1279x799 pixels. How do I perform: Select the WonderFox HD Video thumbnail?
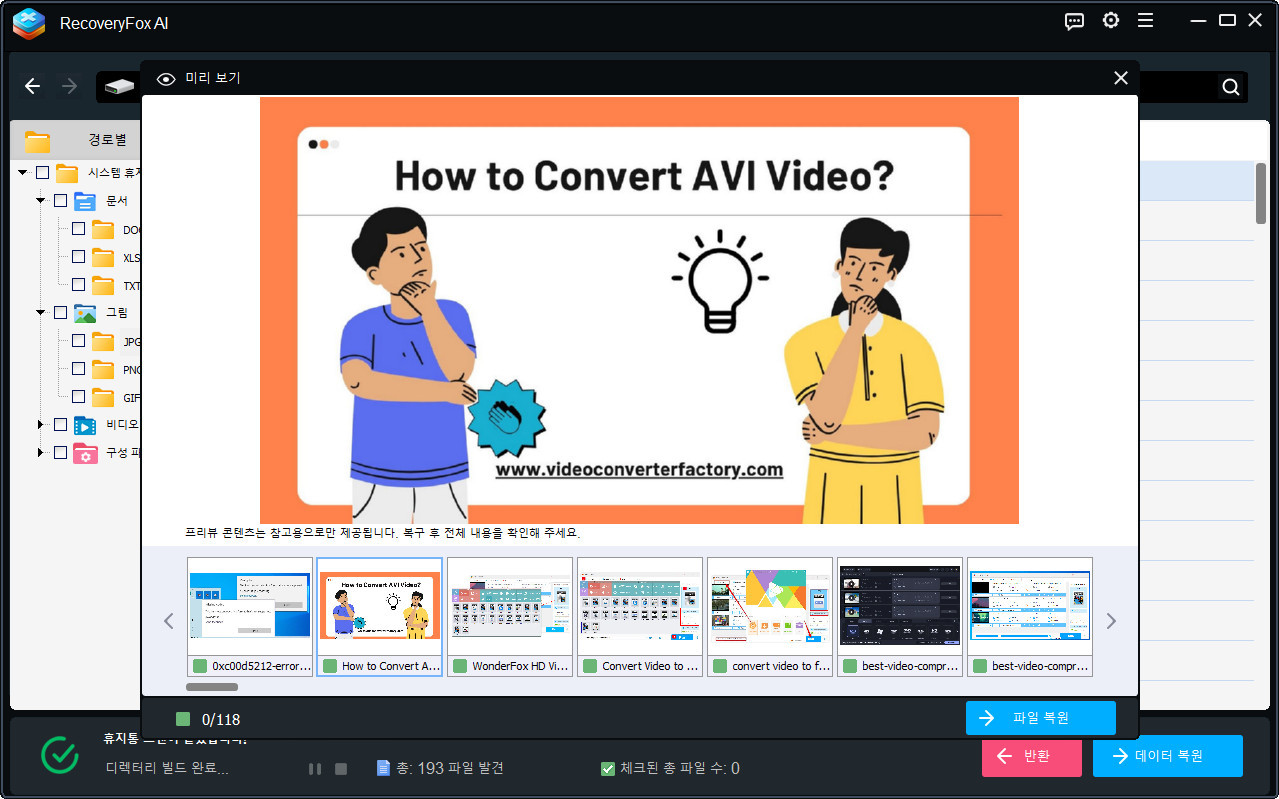point(510,616)
